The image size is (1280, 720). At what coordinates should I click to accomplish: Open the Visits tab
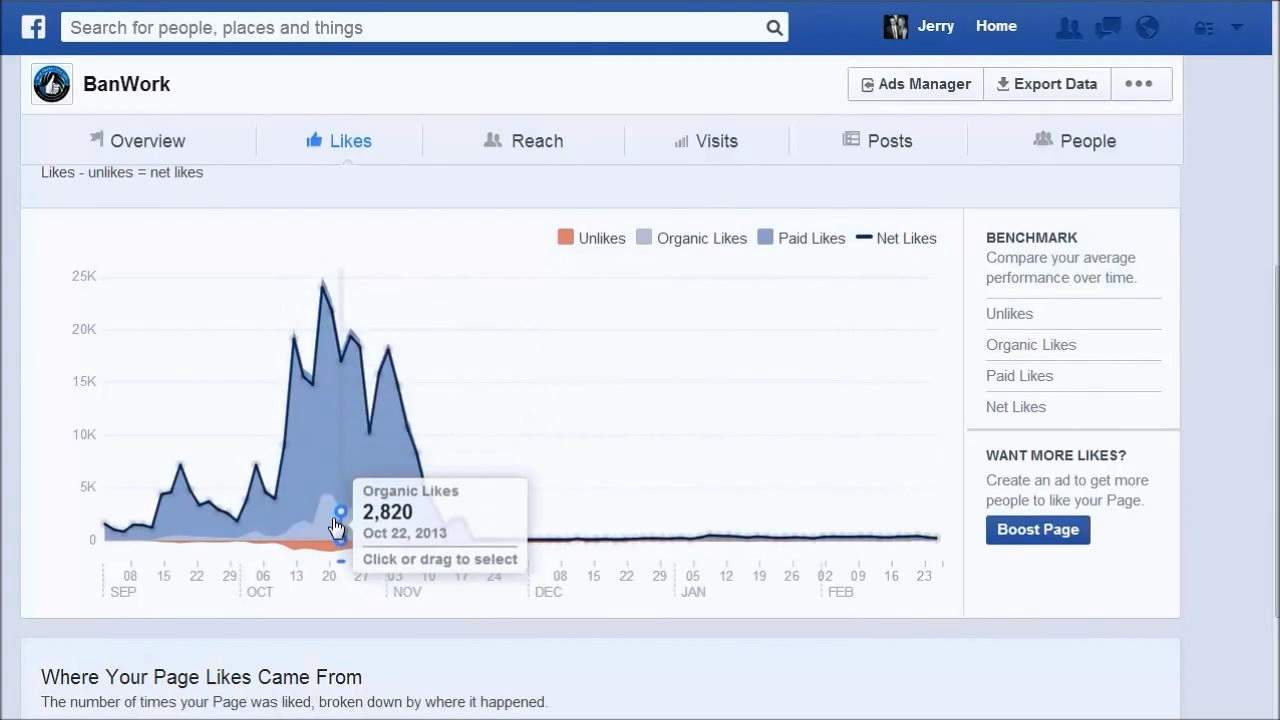tap(706, 141)
